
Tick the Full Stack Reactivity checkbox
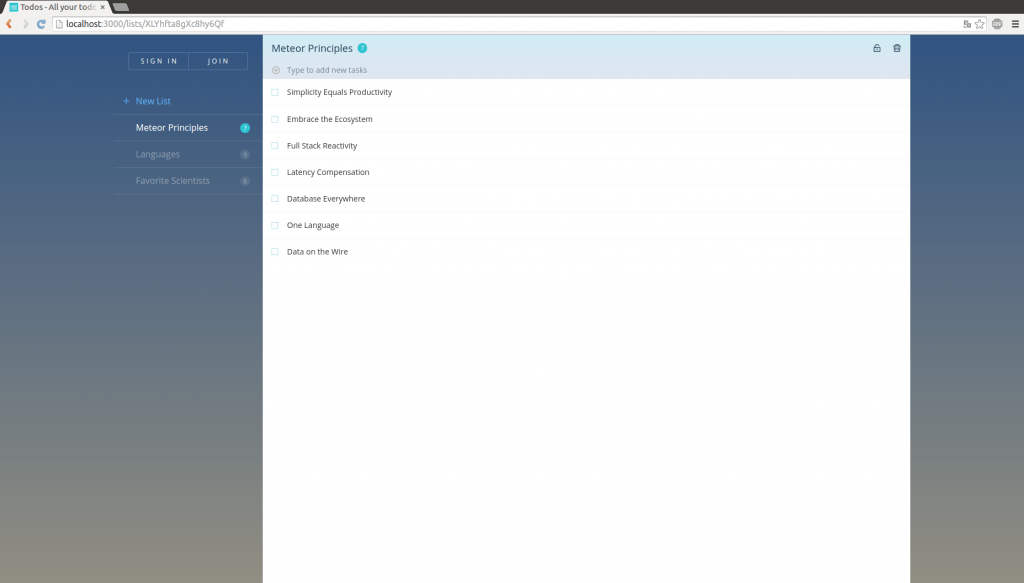tap(275, 145)
